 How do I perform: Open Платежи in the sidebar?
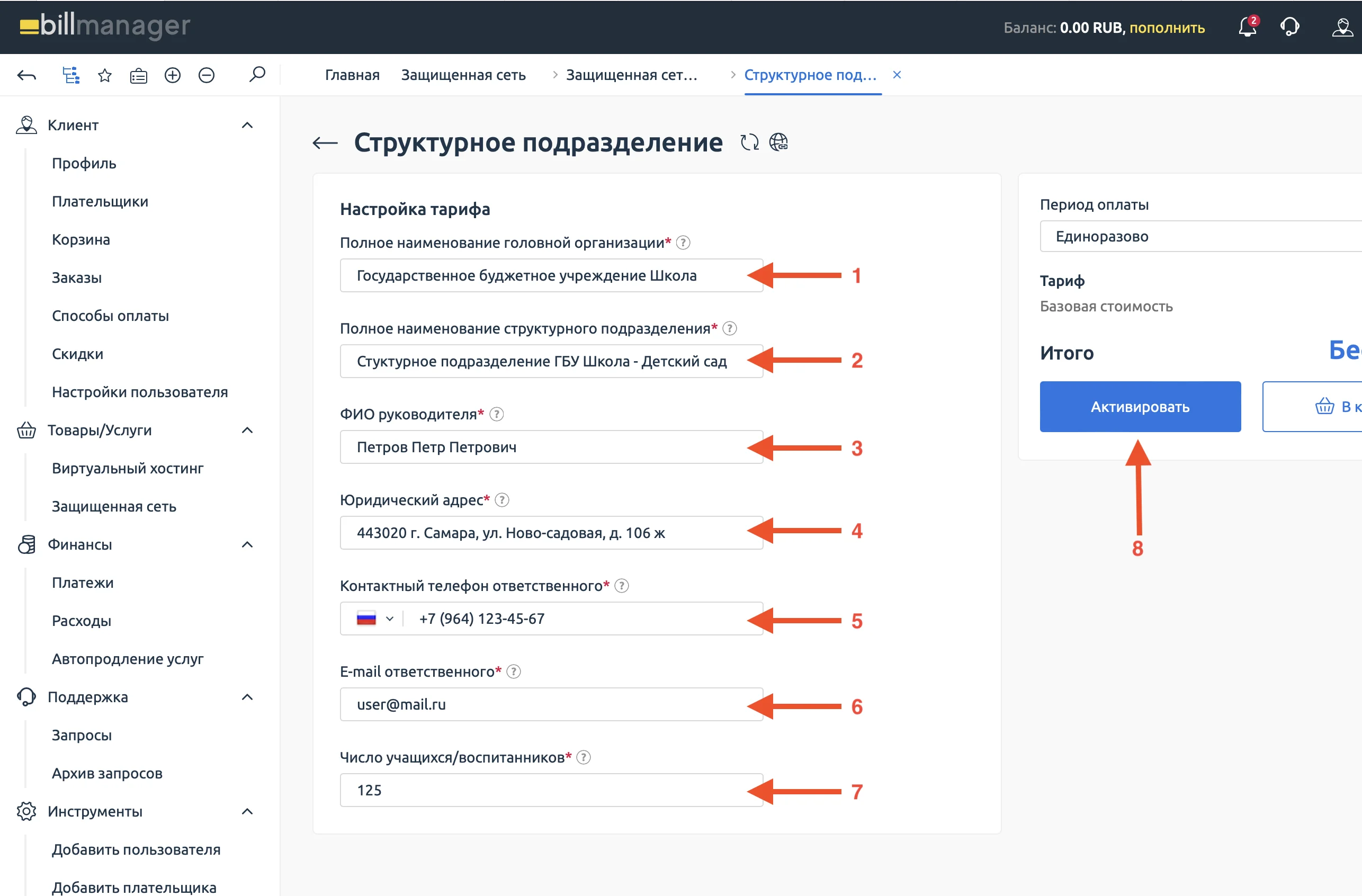(83, 583)
